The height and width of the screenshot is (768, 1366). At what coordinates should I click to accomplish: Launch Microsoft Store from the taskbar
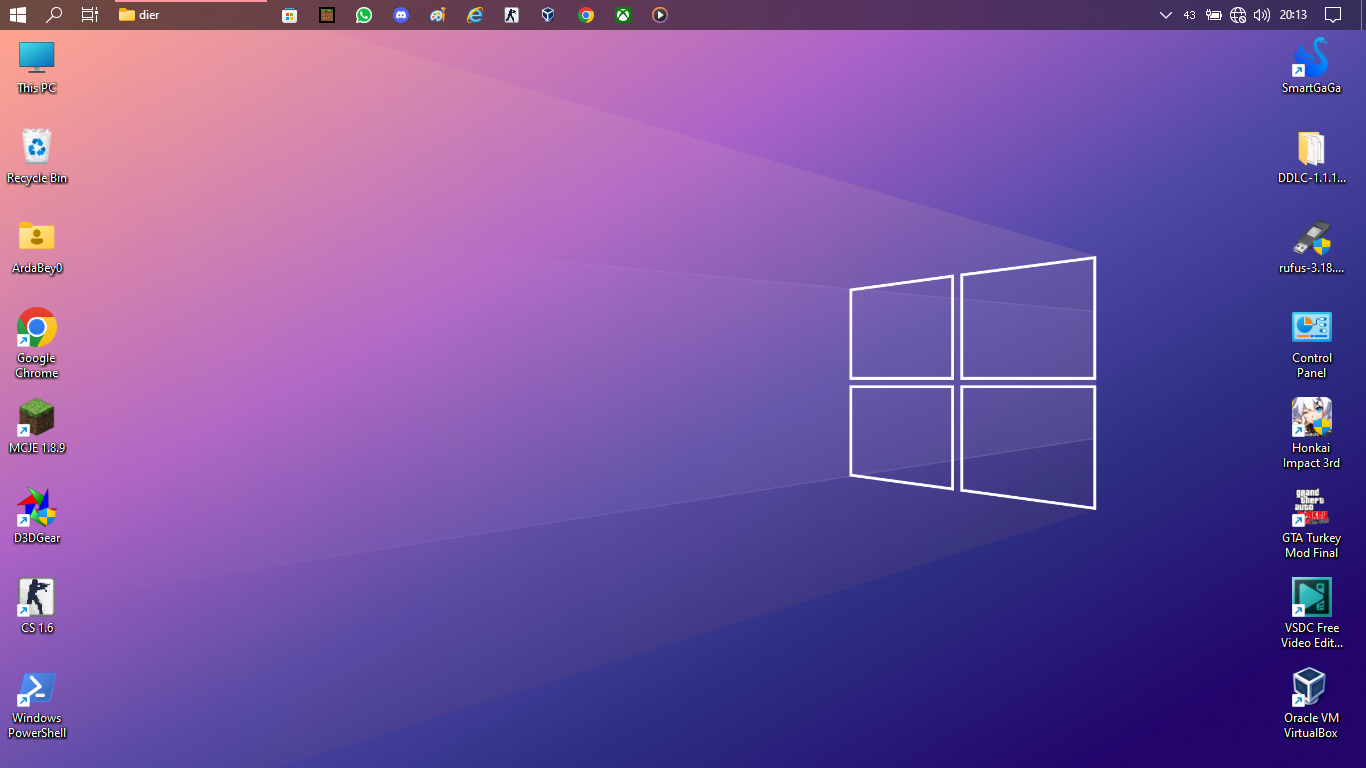tap(290, 15)
